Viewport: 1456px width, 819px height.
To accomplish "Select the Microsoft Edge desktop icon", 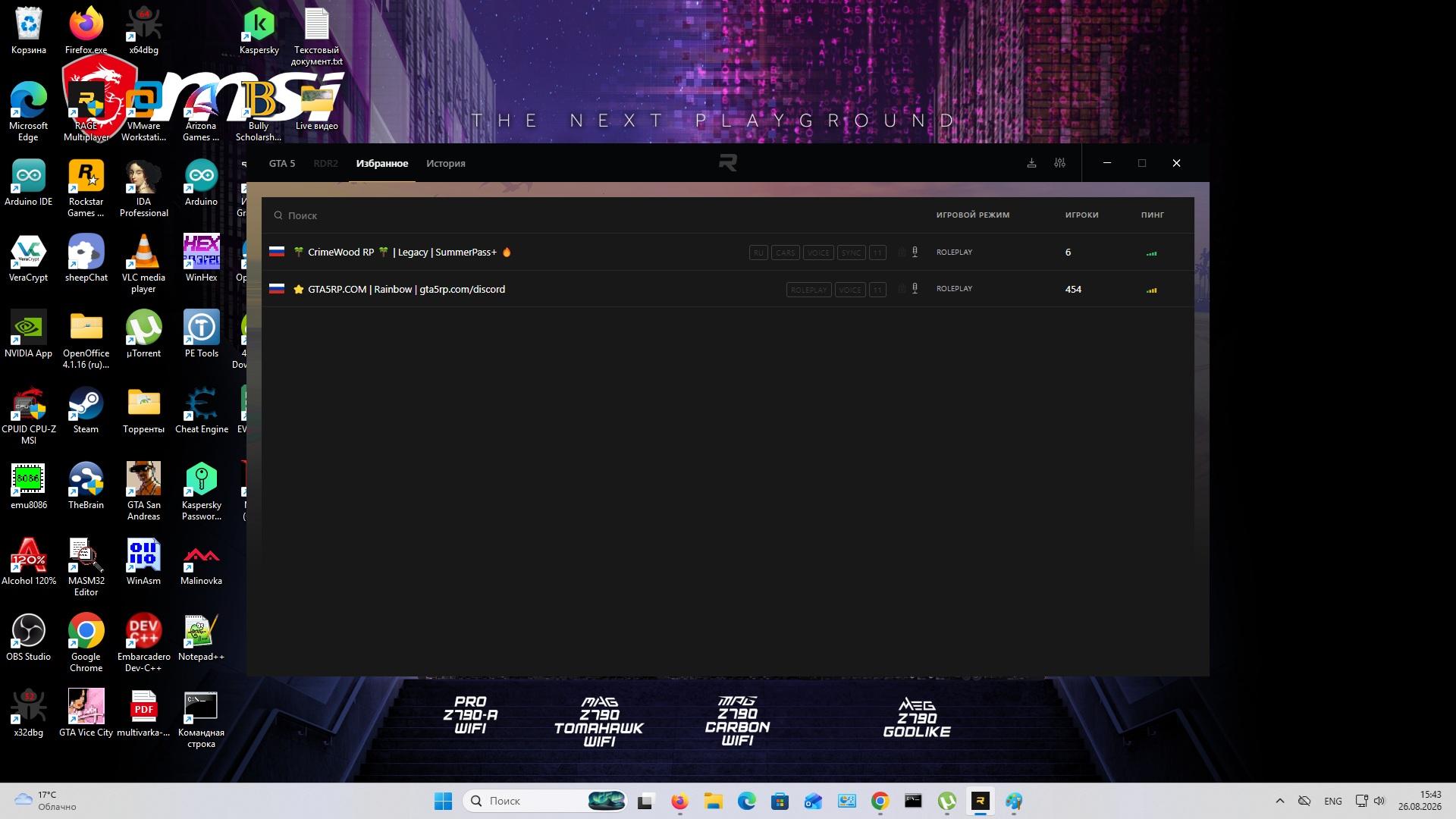I will (29, 112).
